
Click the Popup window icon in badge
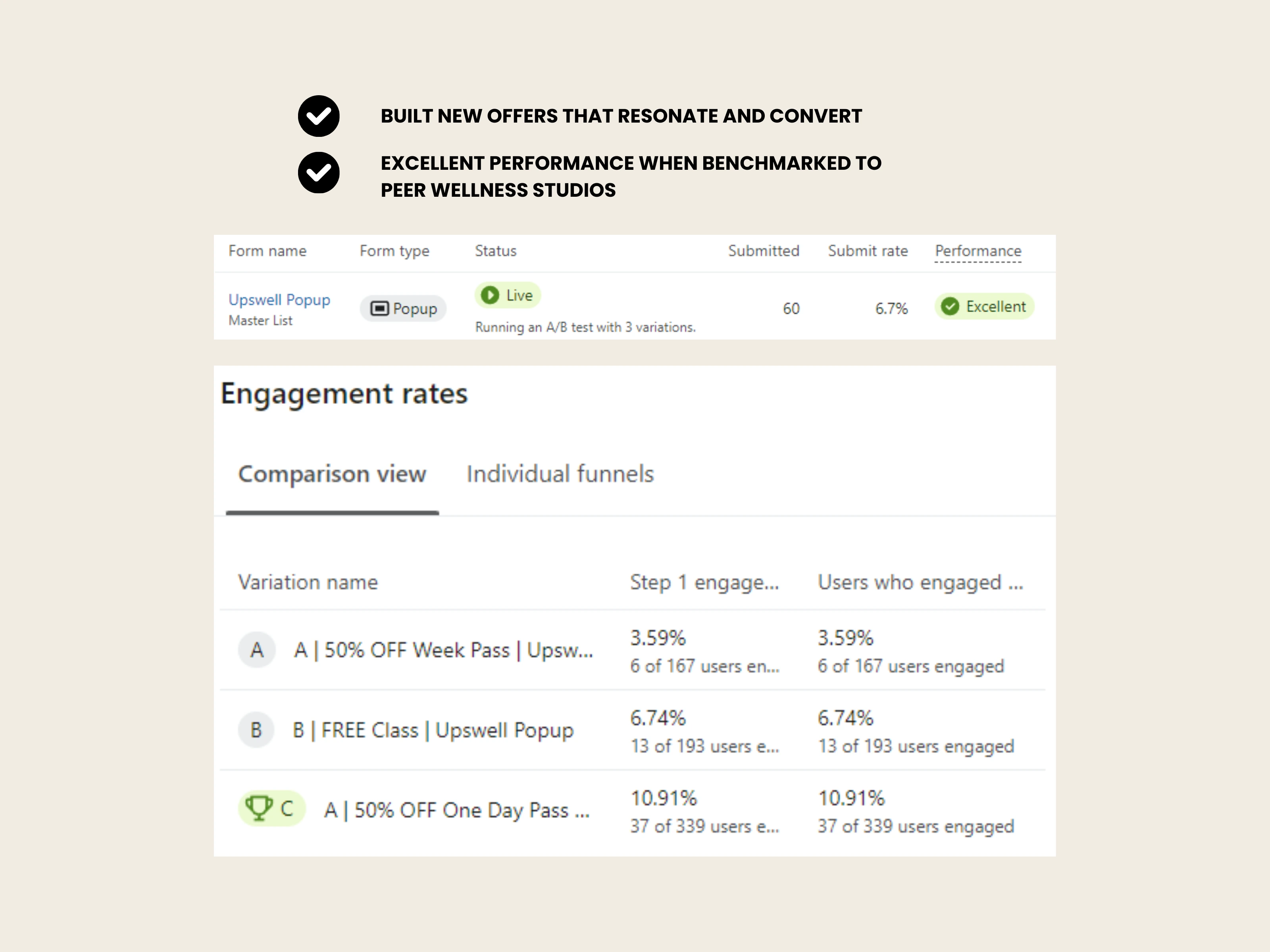379,309
